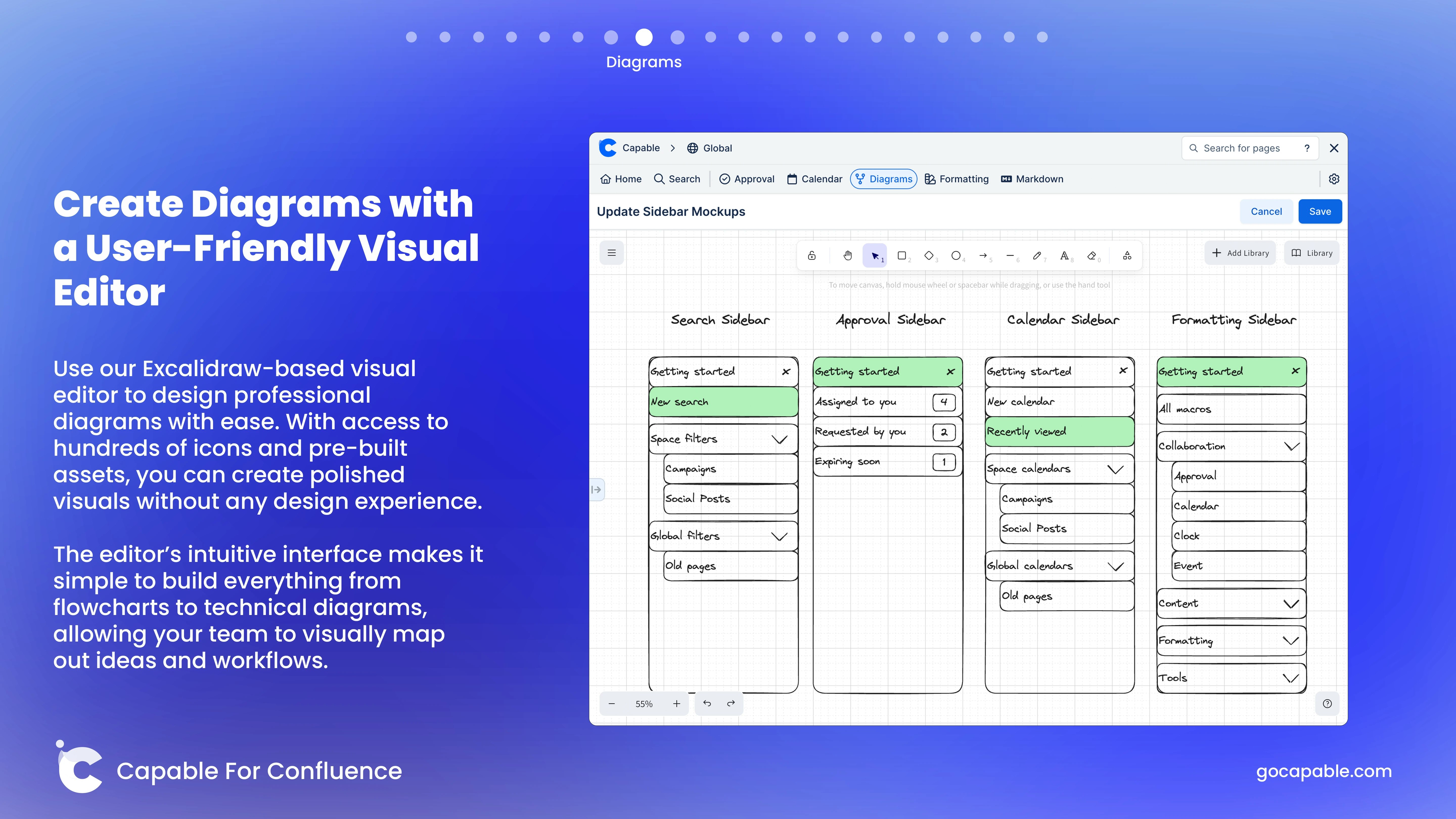The height and width of the screenshot is (819, 1456).
Task: Select the Rectangle shape tool
Action: [902, 256]
